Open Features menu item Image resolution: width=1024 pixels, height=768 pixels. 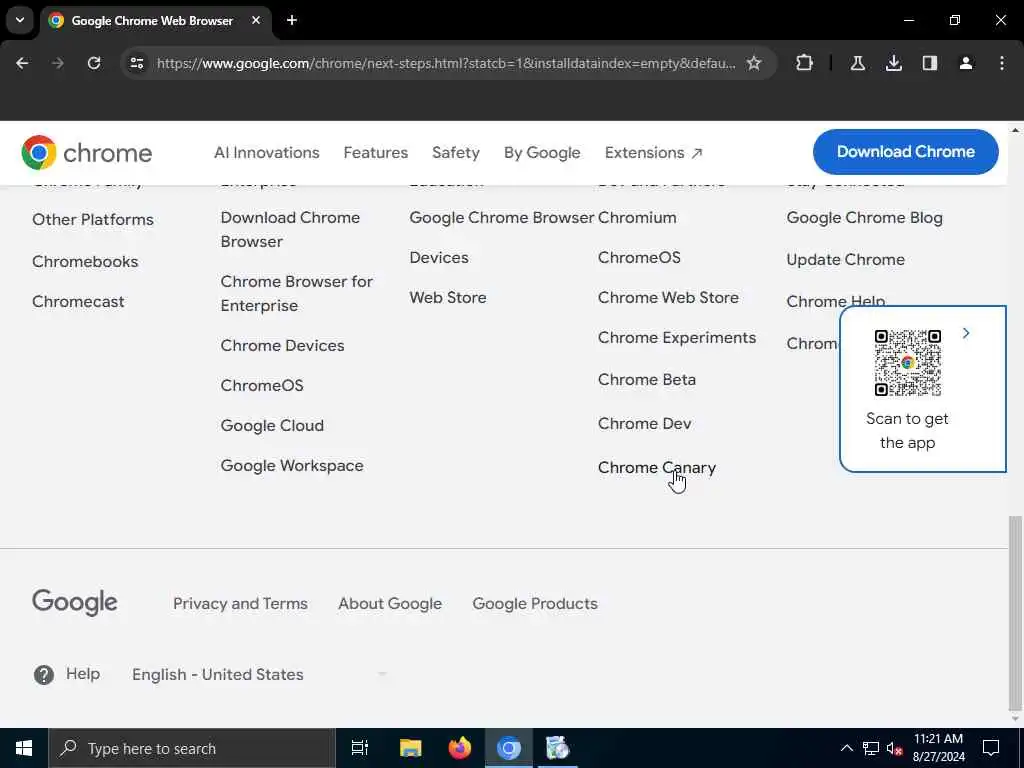376,152
